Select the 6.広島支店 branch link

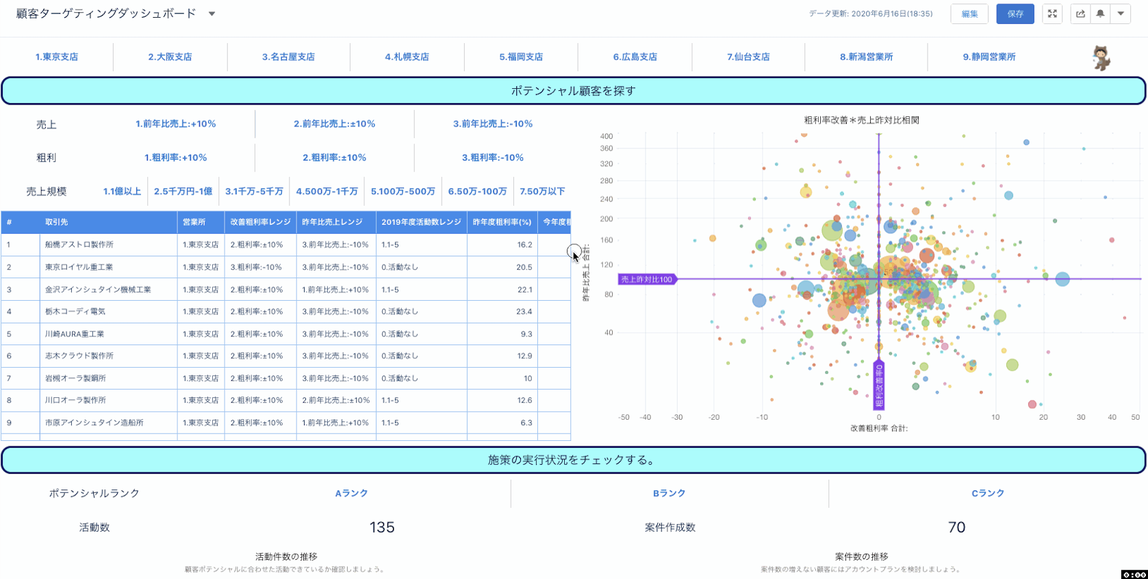tap(635, 56)
